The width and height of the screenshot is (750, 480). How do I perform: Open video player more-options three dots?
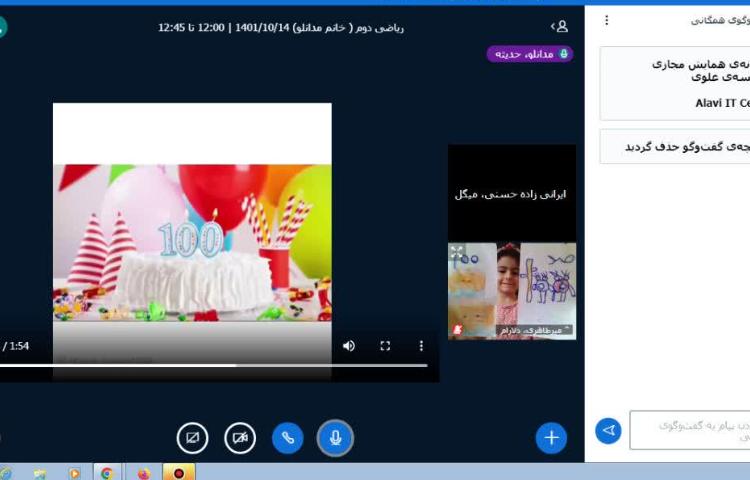(421, 346)
